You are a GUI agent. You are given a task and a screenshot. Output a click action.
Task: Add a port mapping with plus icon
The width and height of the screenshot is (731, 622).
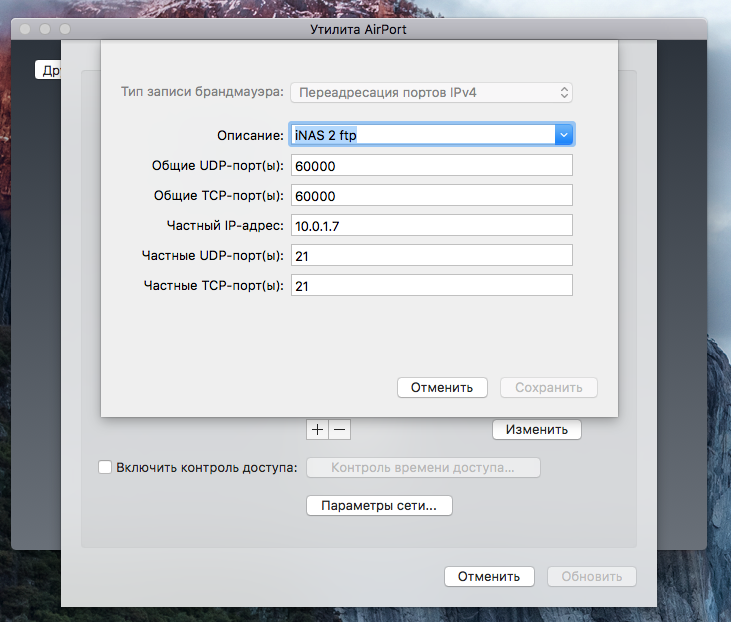click(317, 429)
